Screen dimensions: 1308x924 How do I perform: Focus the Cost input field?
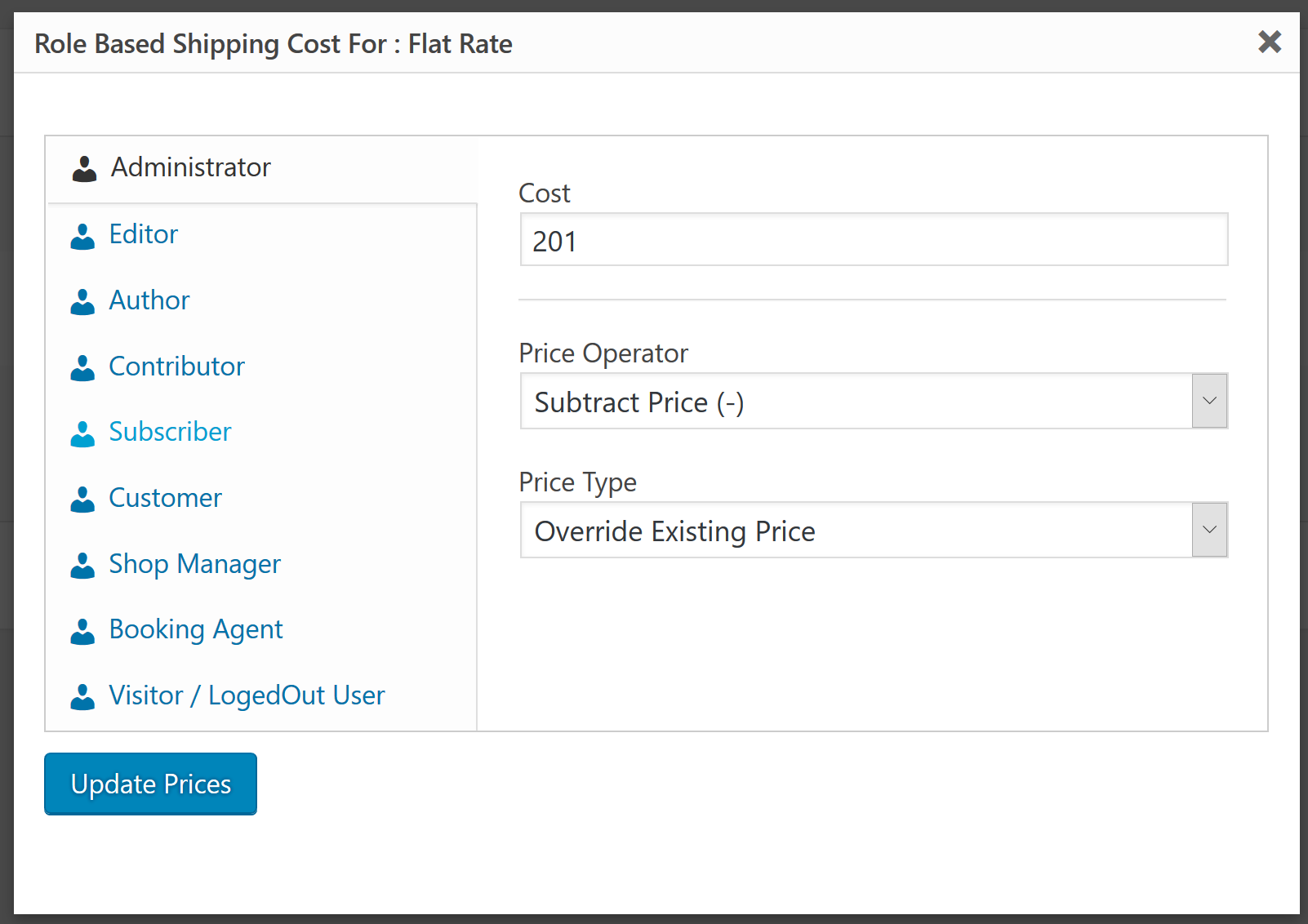point(873,241)
